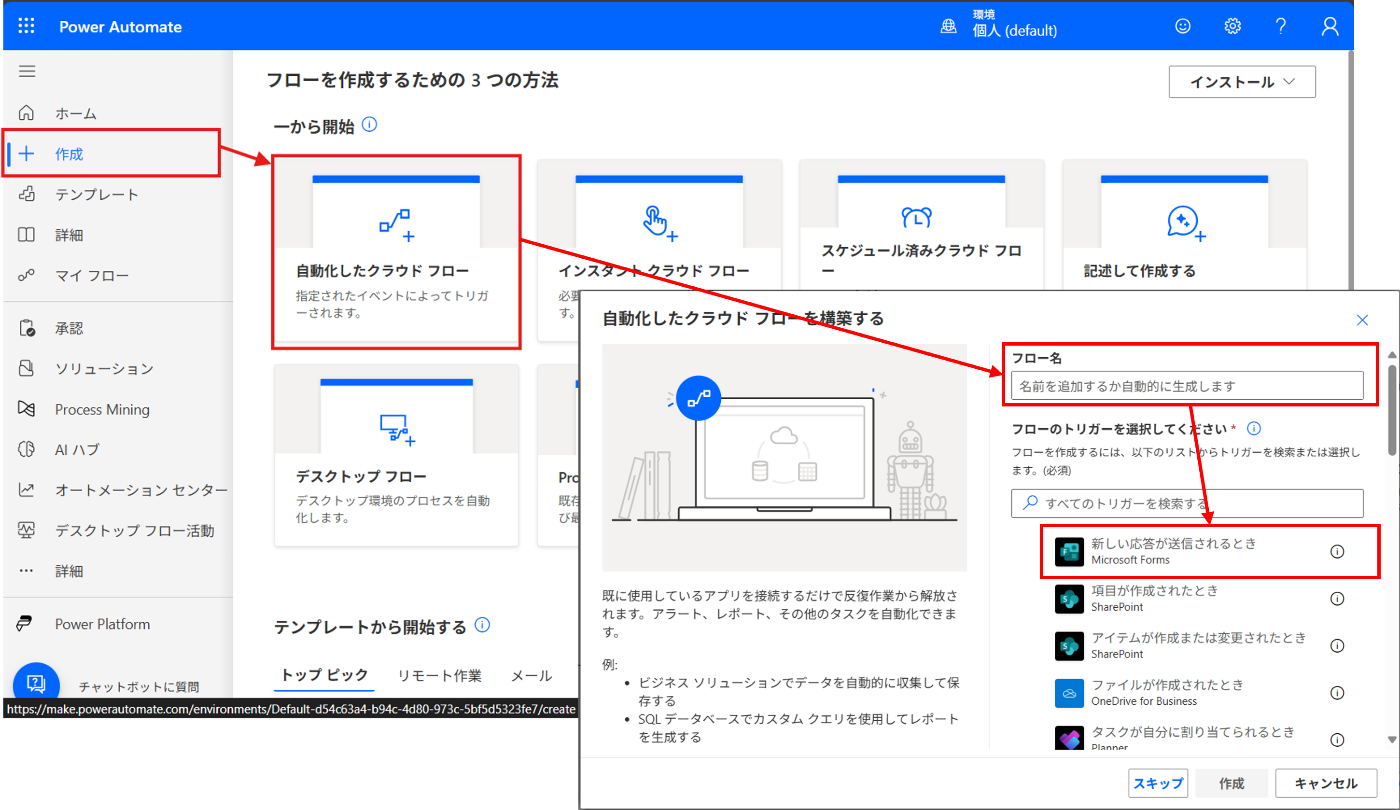This screenshot has height=810, width=1400.
Task: Click the フロー名 input field
Action: 1187,386
